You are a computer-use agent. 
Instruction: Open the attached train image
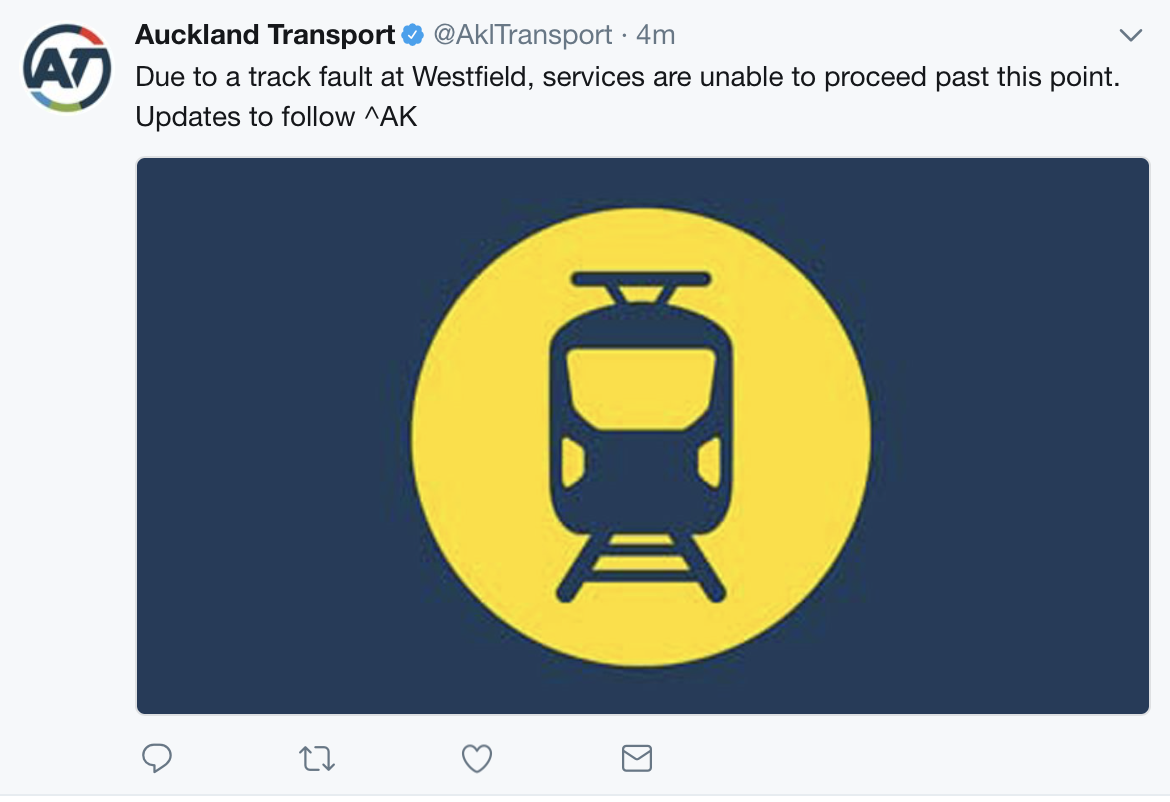click(642, 436)
